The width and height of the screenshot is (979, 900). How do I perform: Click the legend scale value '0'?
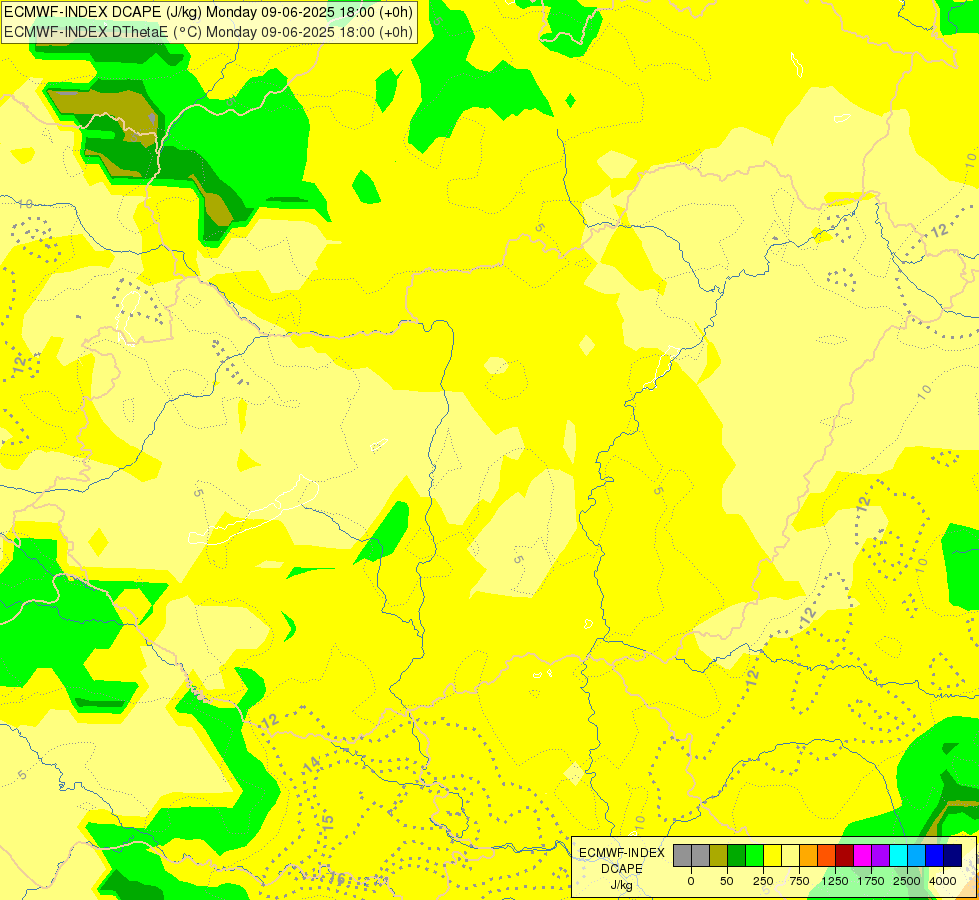coord(691,881)
